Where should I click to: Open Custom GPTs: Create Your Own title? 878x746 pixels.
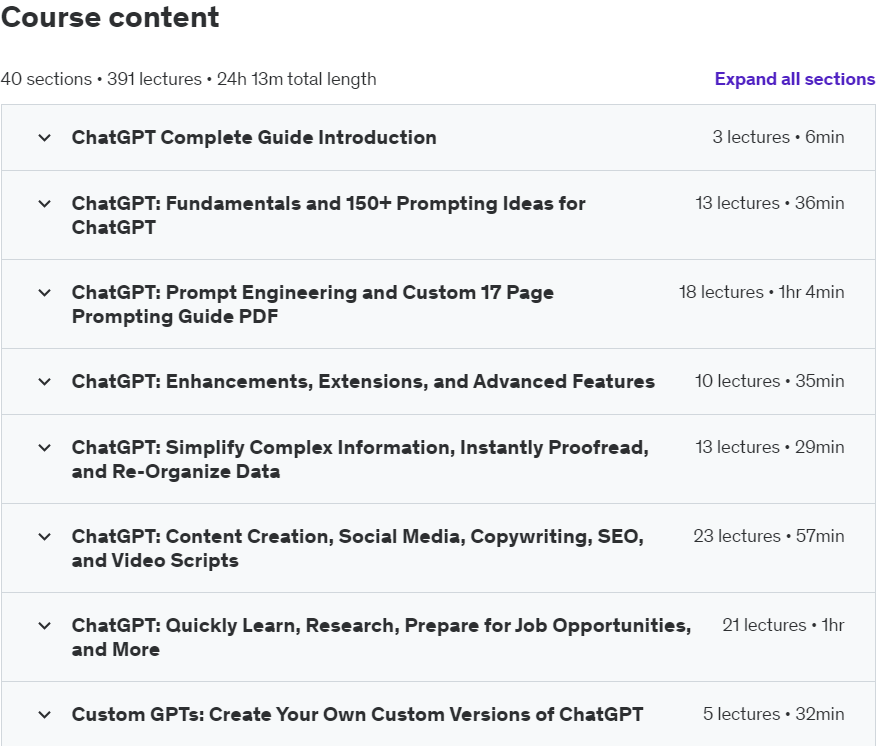[357, 715]
